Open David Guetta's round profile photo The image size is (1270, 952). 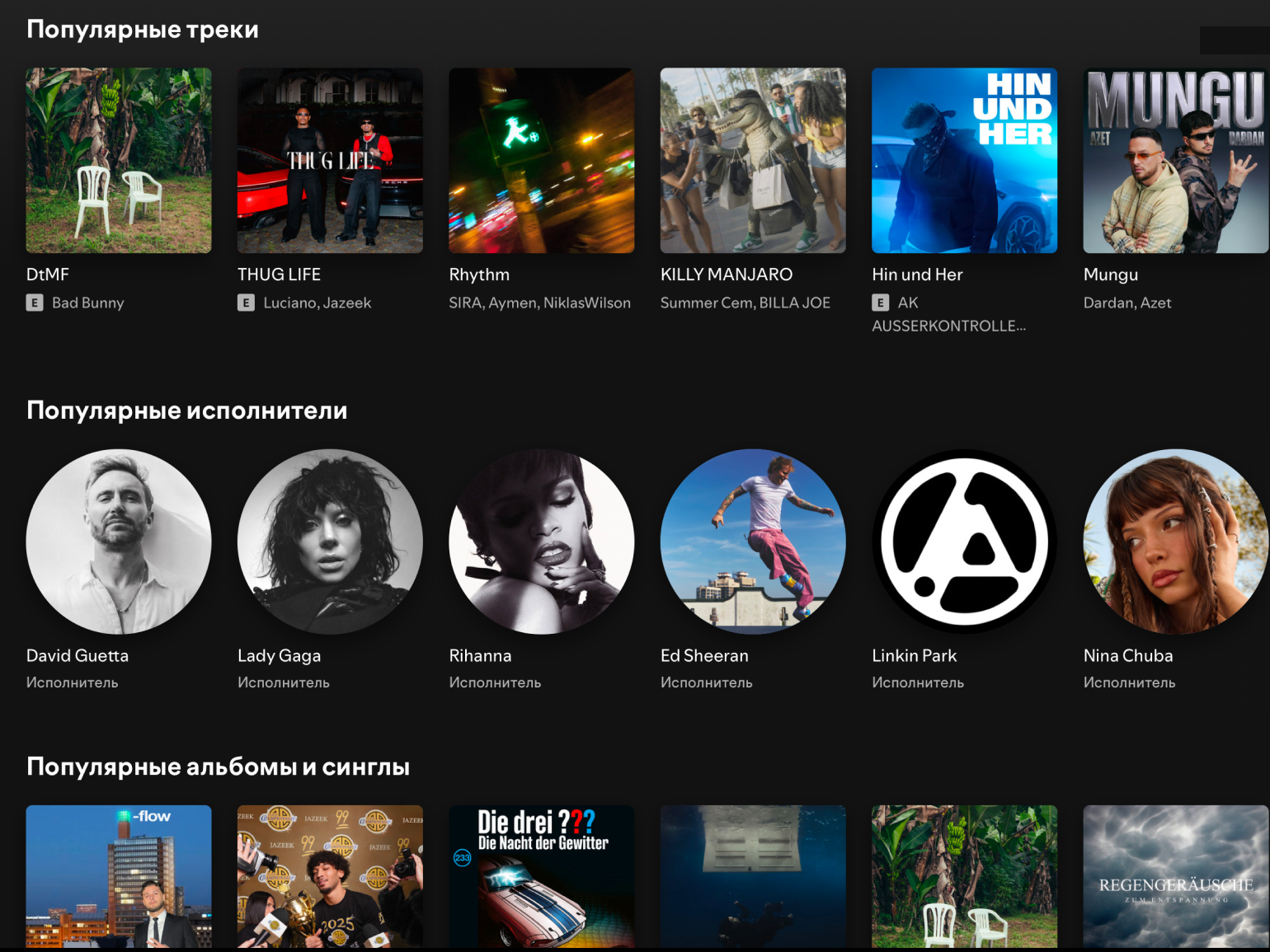[x=119, y=542]
